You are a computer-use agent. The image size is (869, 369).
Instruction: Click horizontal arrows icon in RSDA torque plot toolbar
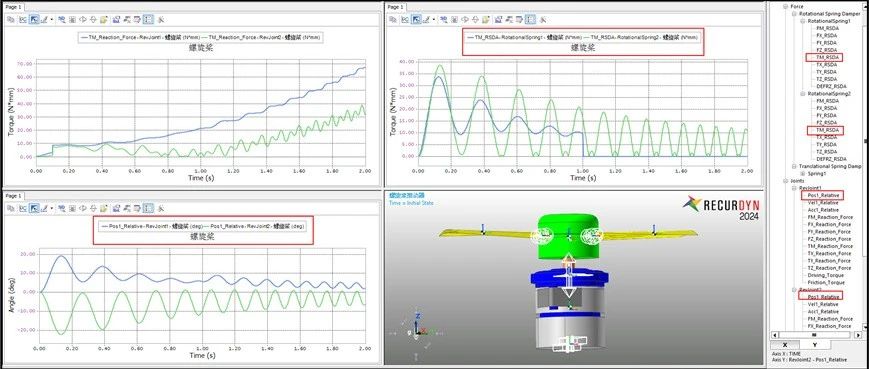(465, 19)
